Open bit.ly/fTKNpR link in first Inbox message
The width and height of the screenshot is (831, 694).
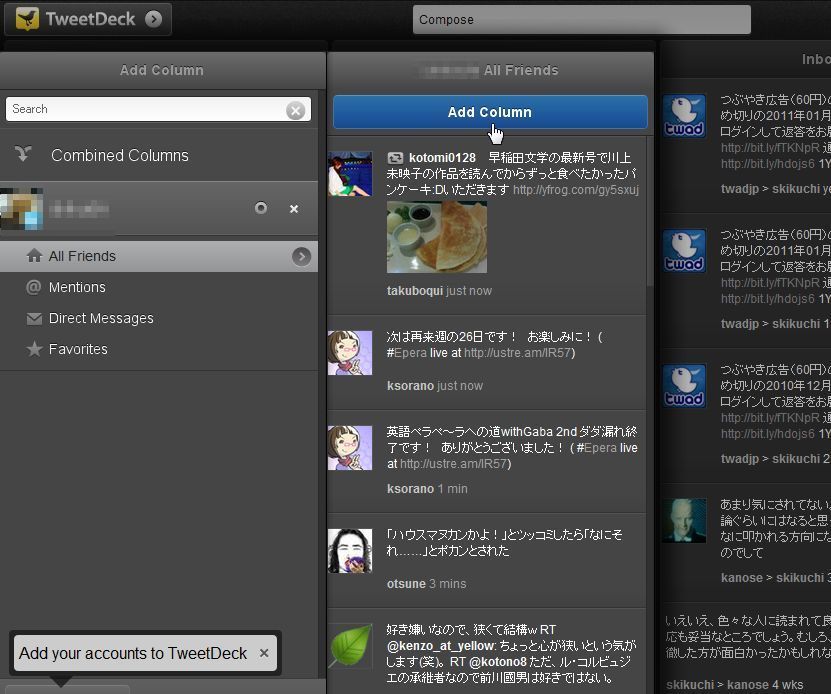pyautogui.click(x=770, y=148)
